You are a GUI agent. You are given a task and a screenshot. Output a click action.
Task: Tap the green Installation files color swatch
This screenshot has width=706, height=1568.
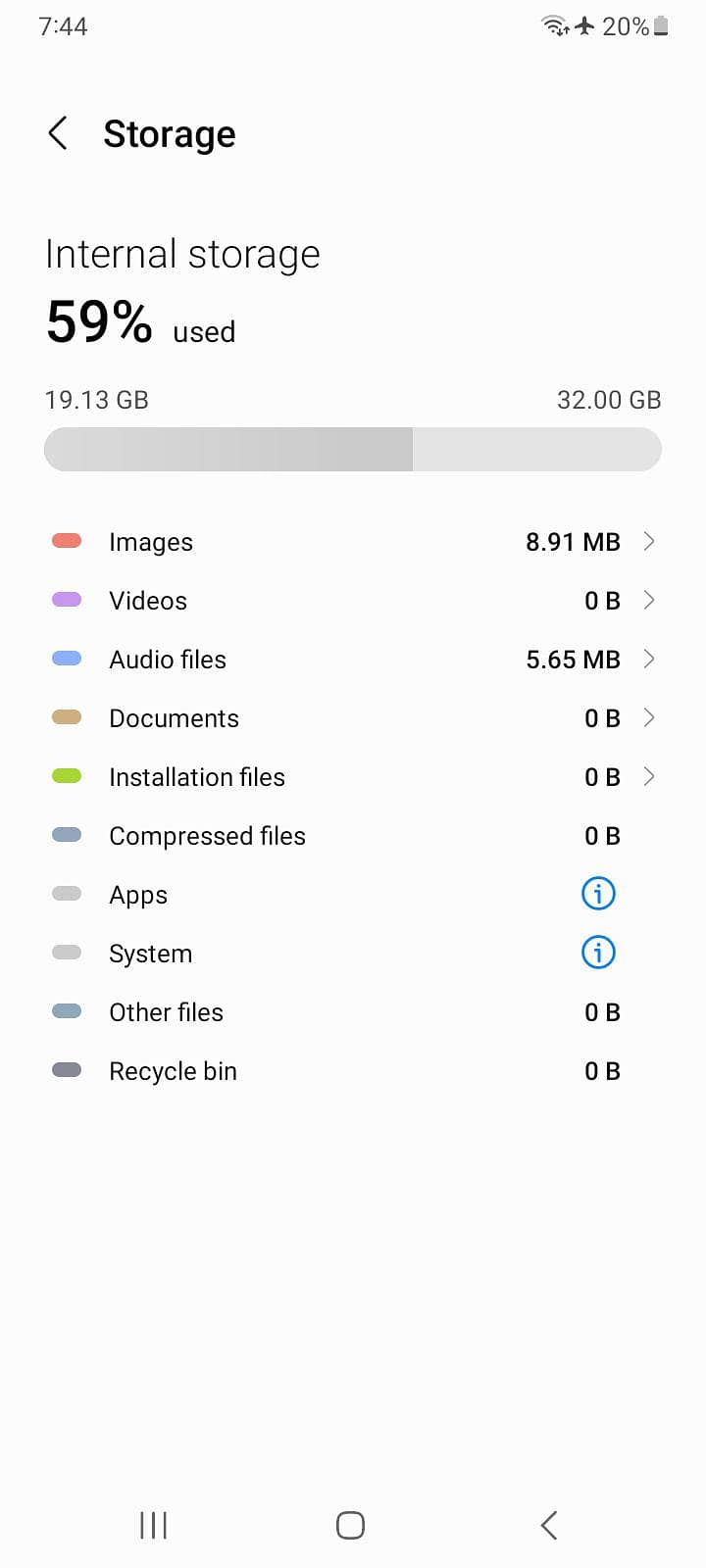coord(67,776)
